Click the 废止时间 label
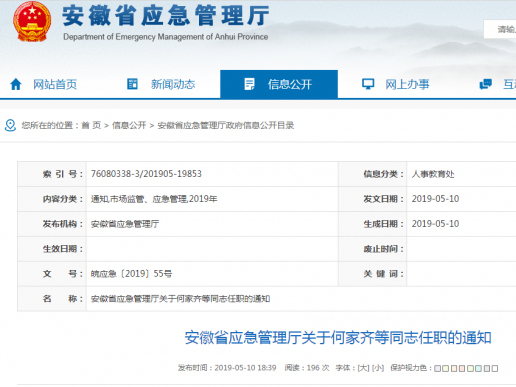Image resolution: width=516 pixels, height=387 pixels. pyautogui.click(x=384, y=249)
